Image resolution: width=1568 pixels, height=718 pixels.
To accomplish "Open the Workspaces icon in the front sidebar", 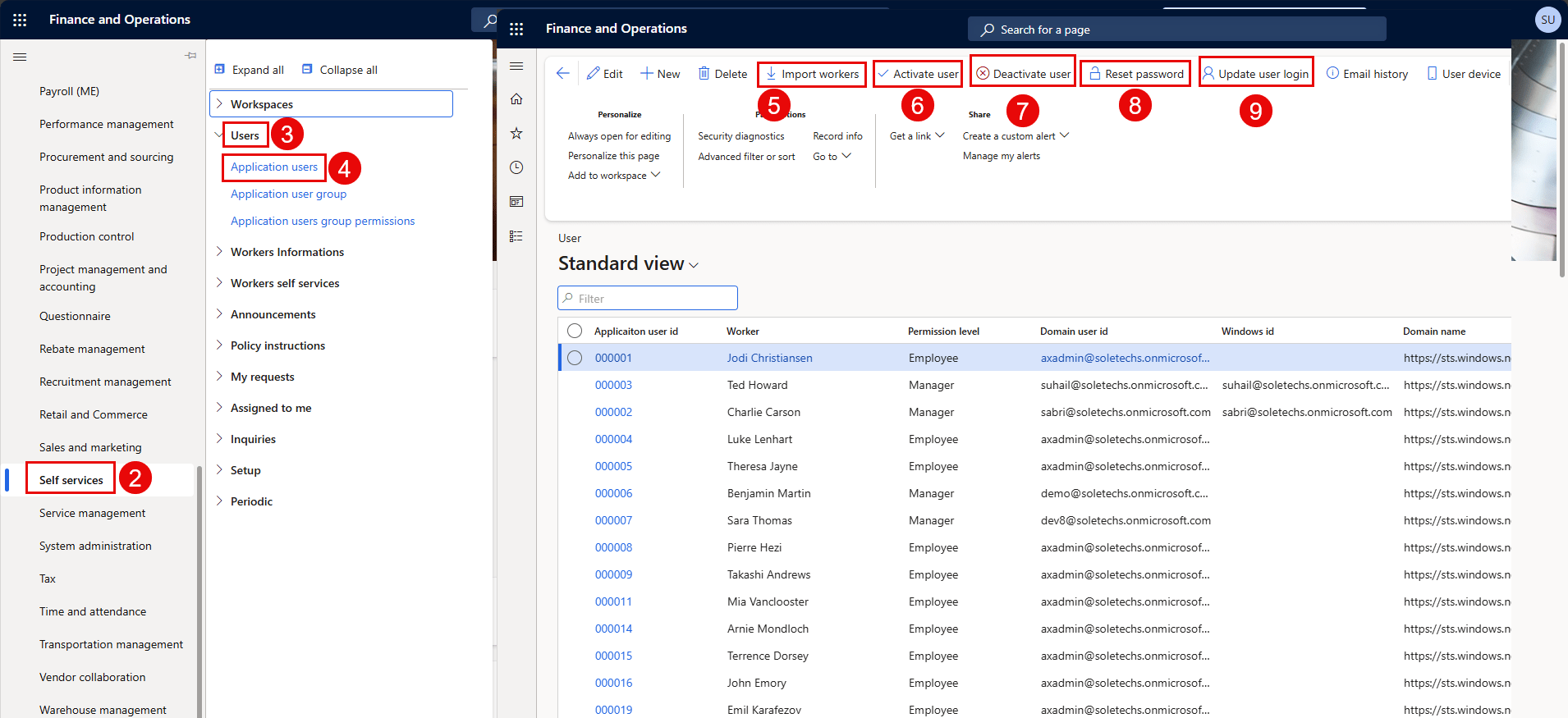I will coord(516,202).
